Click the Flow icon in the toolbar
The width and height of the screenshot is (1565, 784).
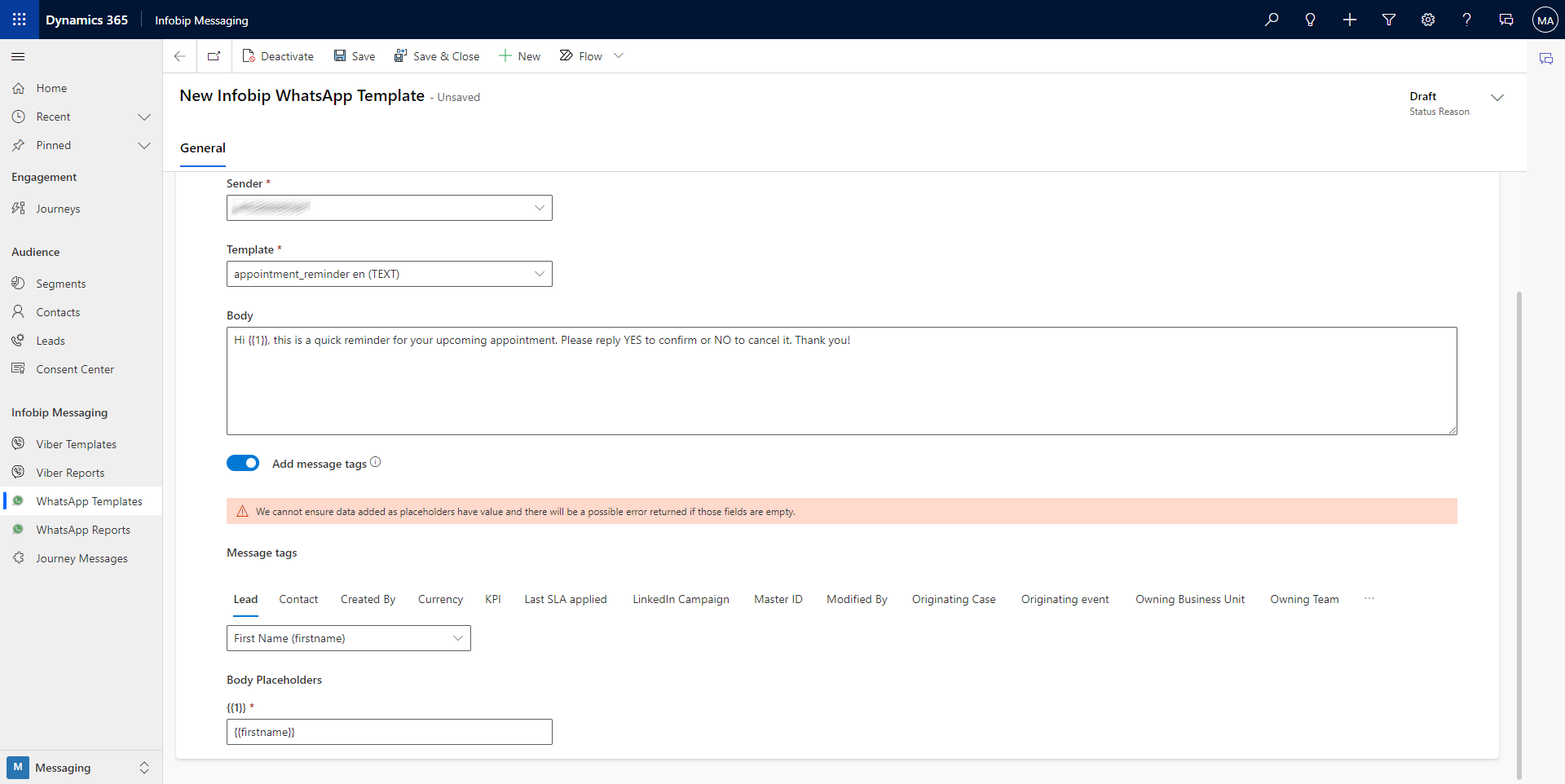(566, 55)
